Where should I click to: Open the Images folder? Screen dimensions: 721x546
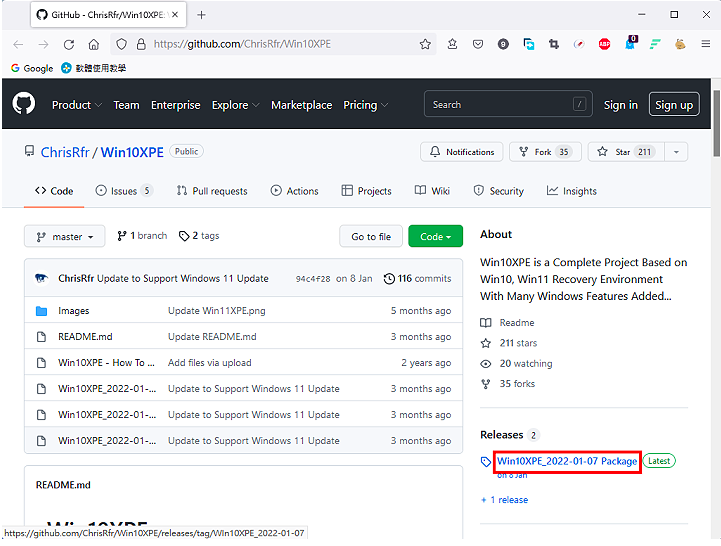pos(73,311)
